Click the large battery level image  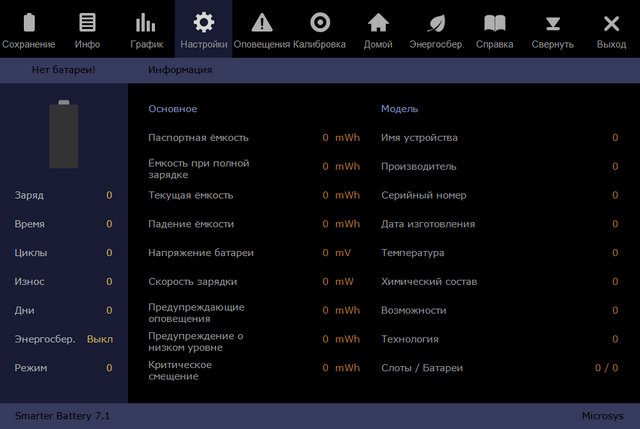[x=64, y=135]
